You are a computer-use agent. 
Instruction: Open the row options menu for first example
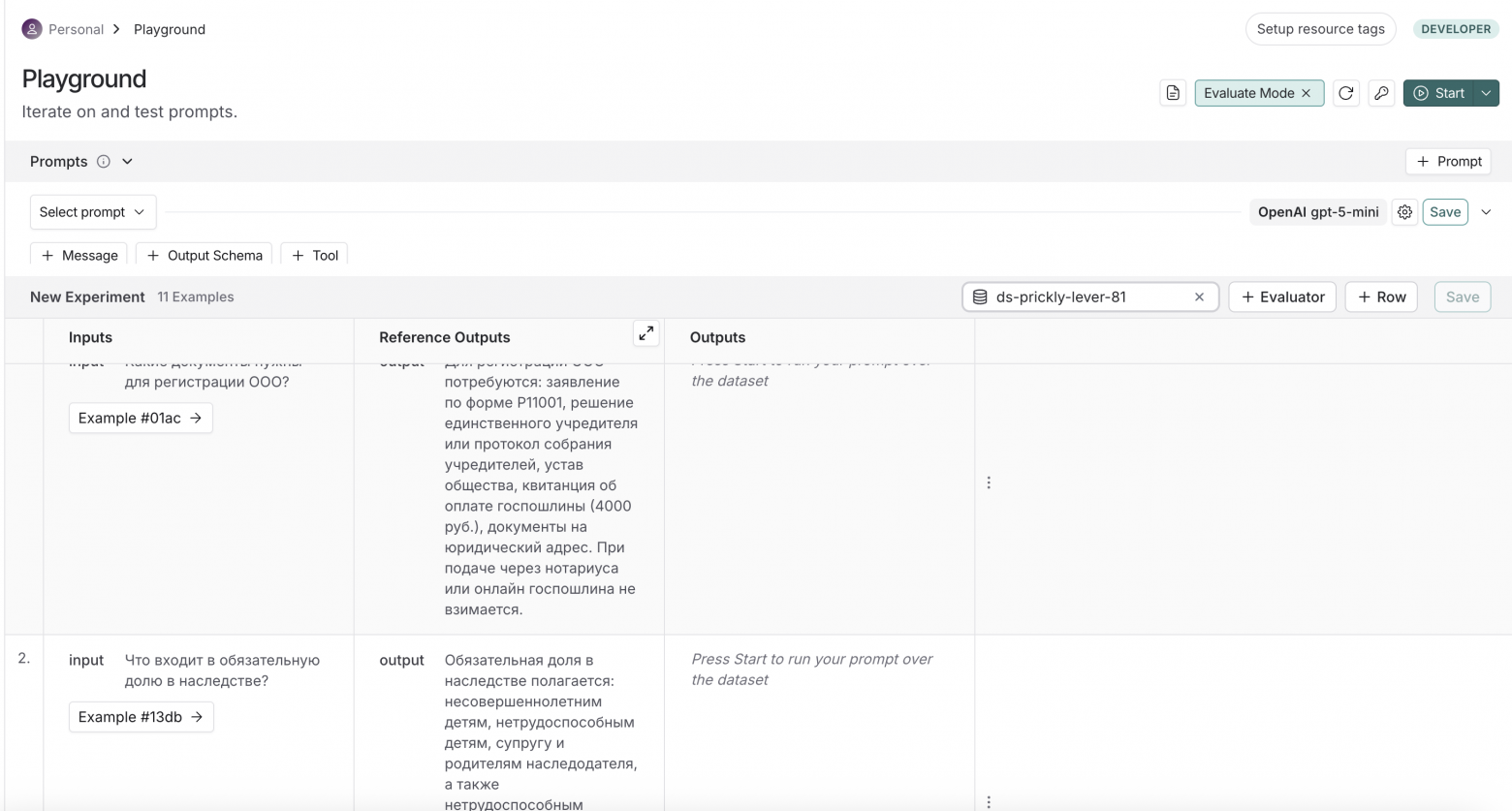[x=989, y=483]
